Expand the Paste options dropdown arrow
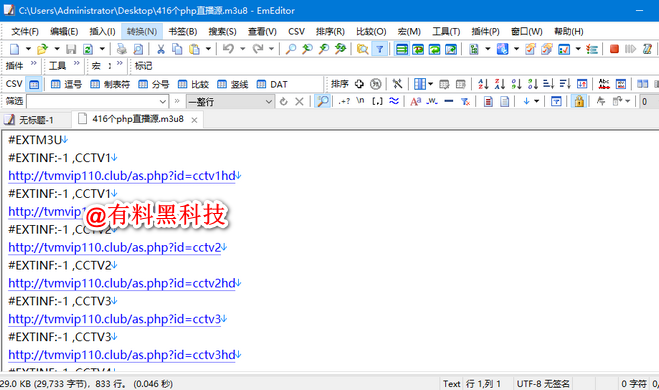 208,49
